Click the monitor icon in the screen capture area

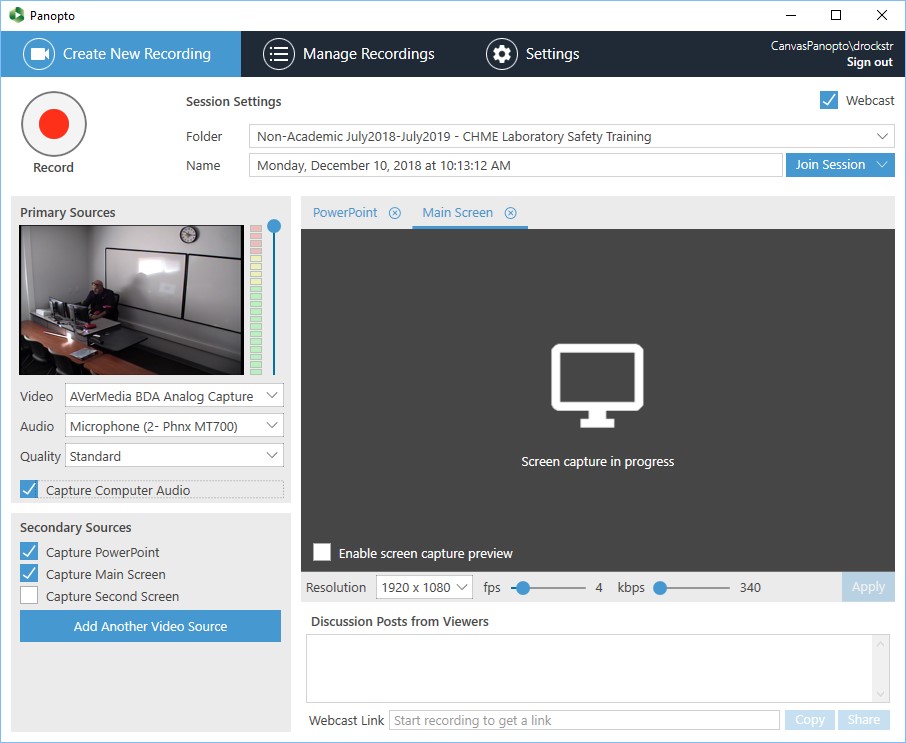tap(597, 385)
